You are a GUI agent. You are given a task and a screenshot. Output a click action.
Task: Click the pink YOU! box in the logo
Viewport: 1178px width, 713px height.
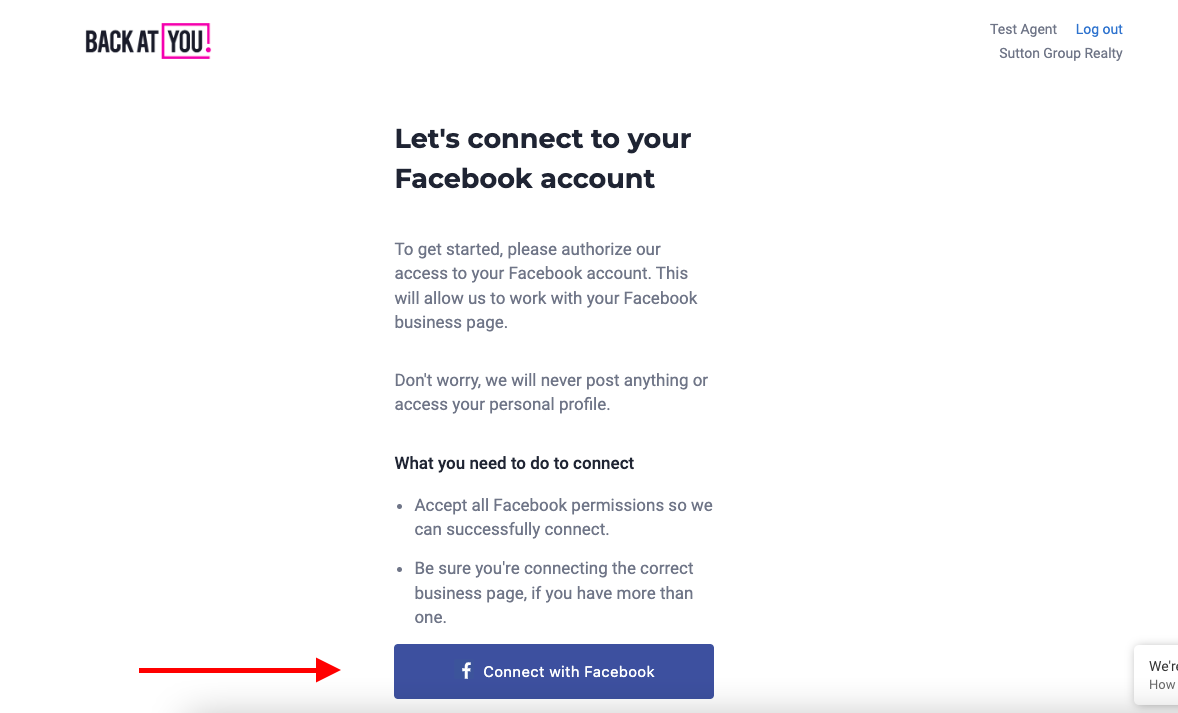click(186, 41)
